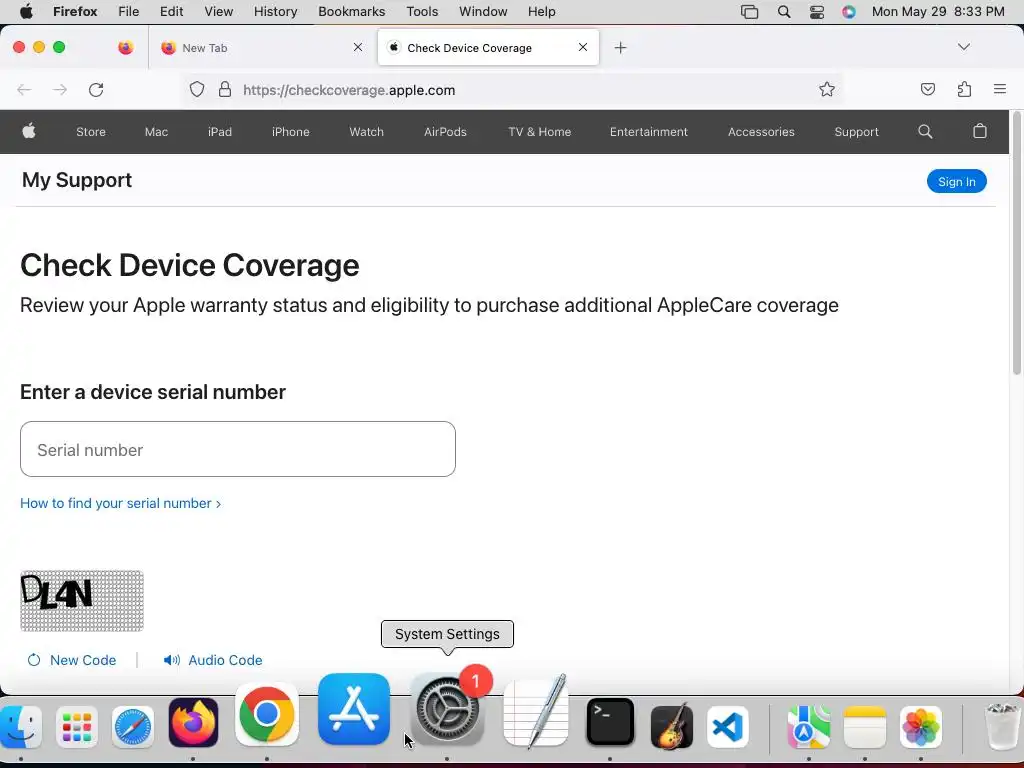Go back with the back arrow
The height and width of the screenshot is (768, 1024).
coord(24,89)
